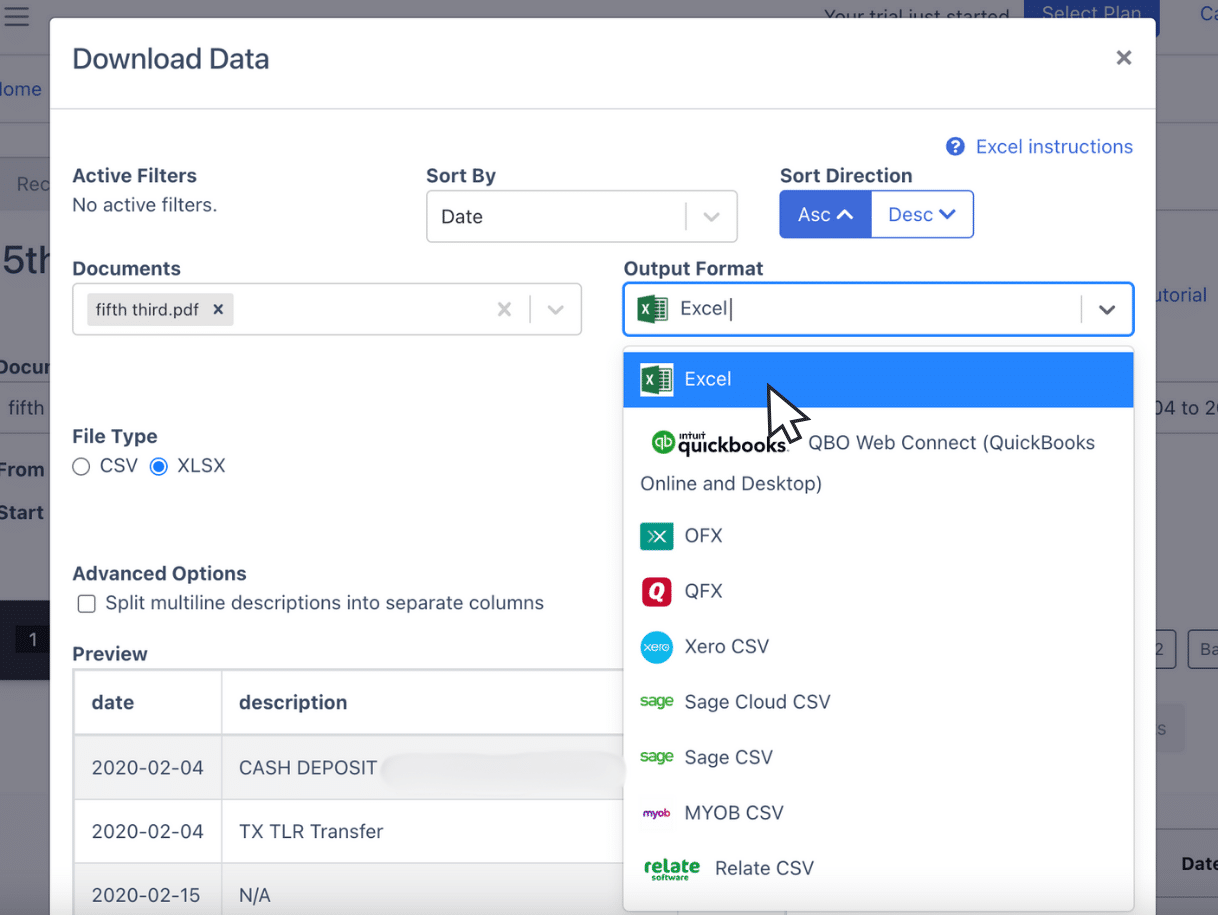Enable split multiline descriptions checkbox
Viewport: 1218px width, 915px height.
click(87, 603)
